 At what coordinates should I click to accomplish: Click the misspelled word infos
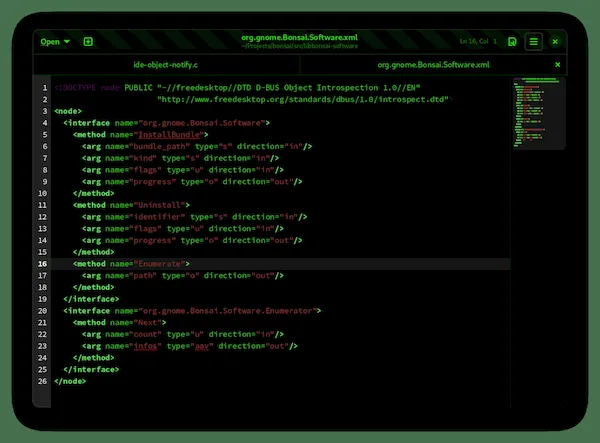[x=145, y=346]
